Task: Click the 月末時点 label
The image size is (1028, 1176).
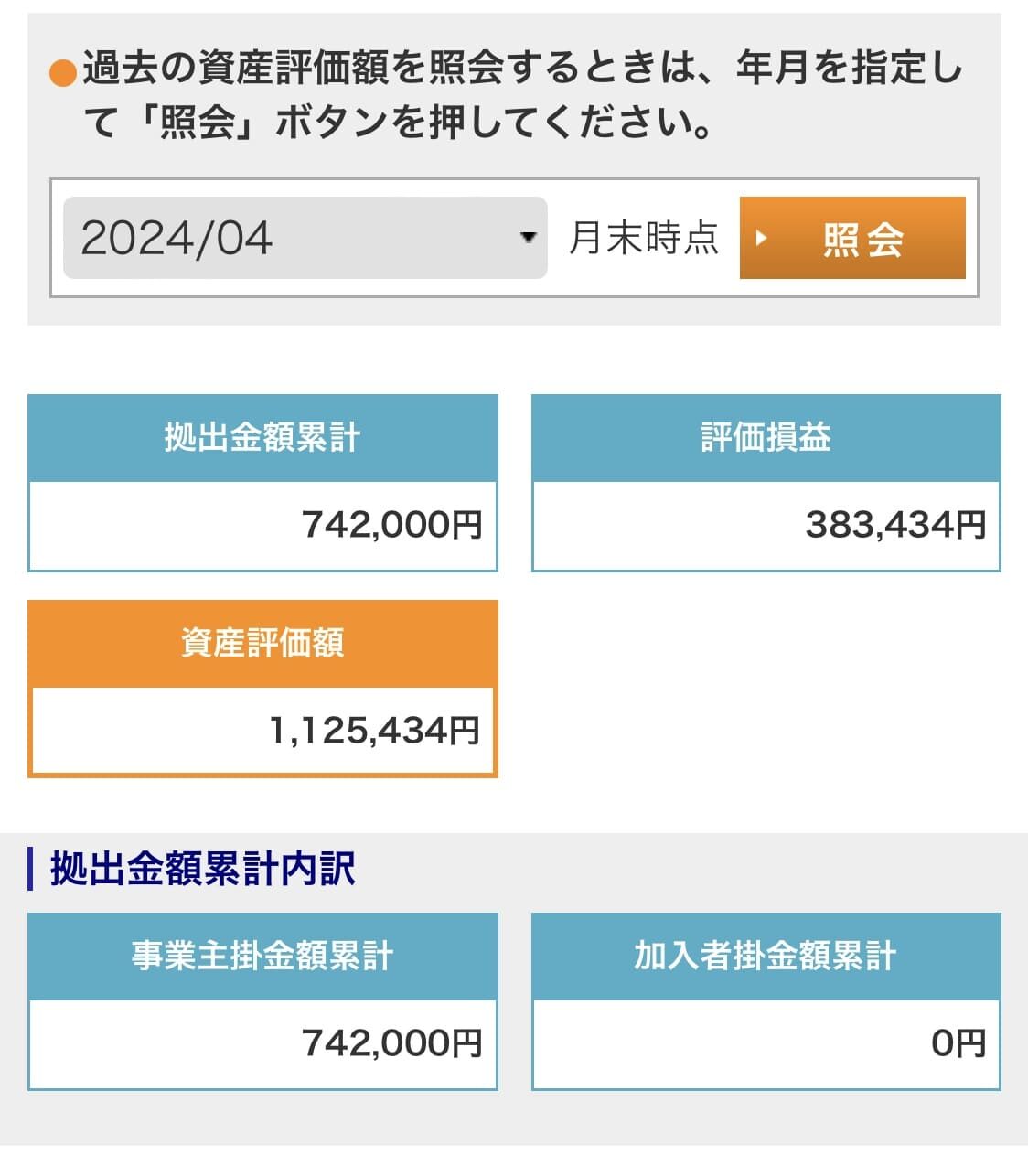Action: pyautogui.click(x=644, y=238)
